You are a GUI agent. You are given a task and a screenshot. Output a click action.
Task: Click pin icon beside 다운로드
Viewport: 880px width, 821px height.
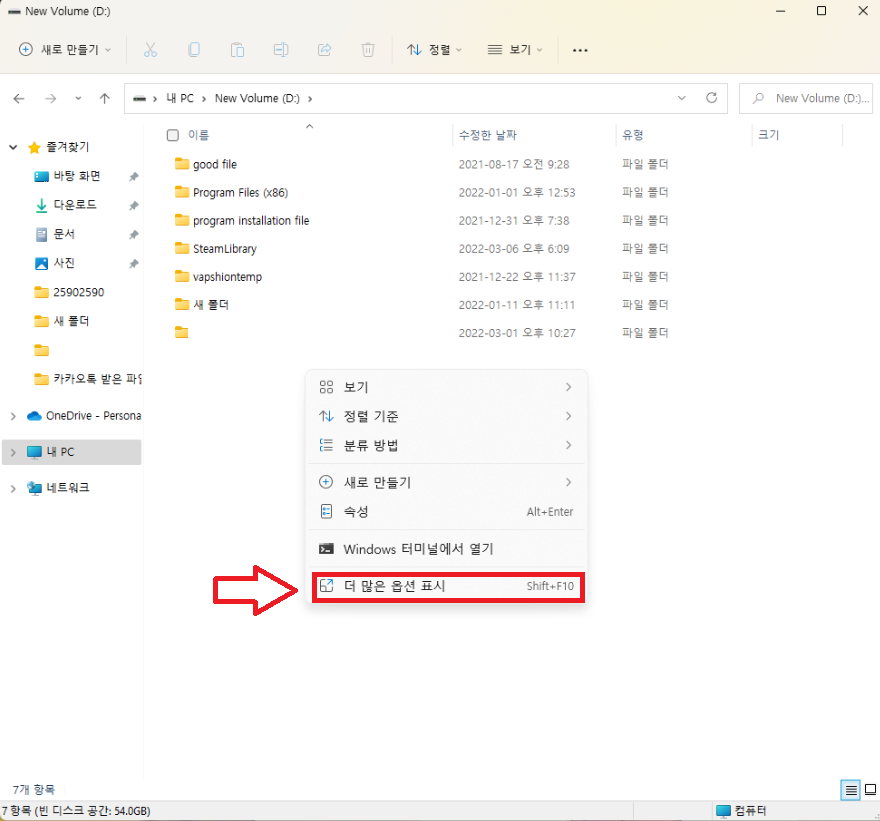pyautogui.click(x=134, y=206)
